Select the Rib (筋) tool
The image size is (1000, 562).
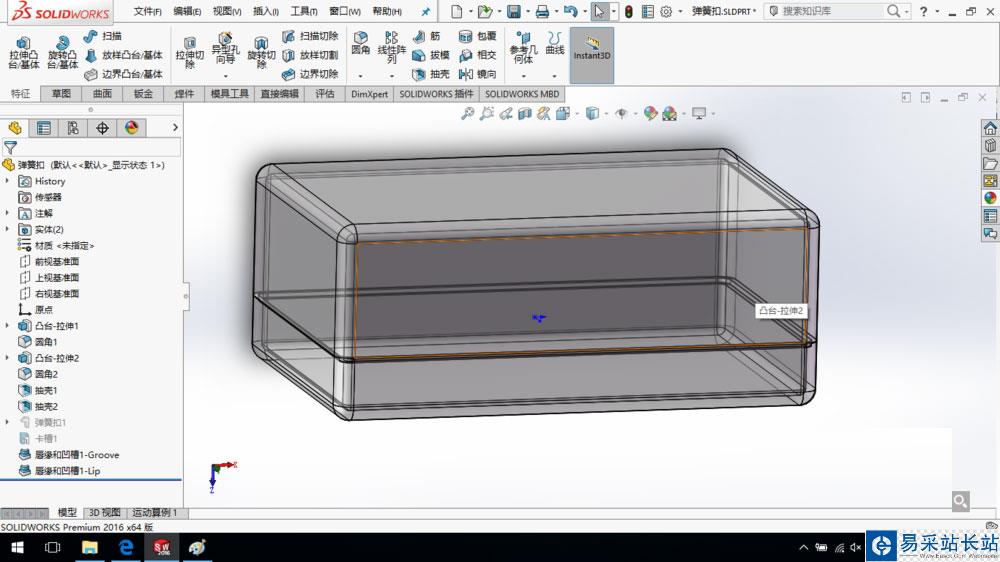[x=427, y=36]
